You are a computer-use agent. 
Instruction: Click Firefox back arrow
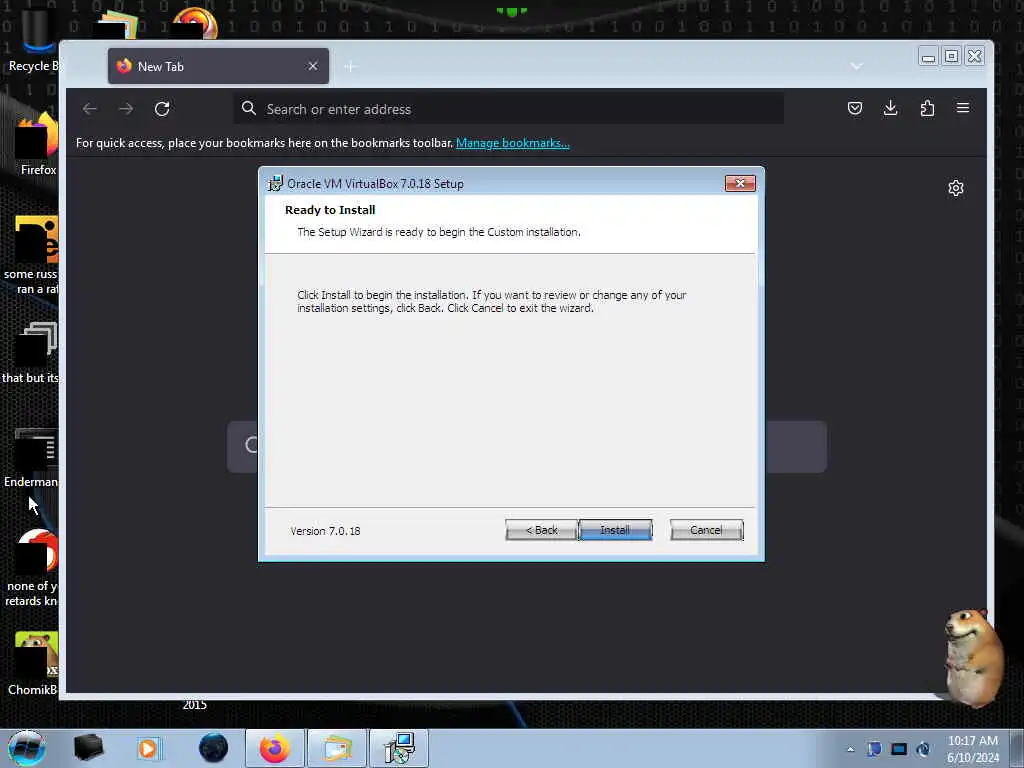[x=89, y=108]
